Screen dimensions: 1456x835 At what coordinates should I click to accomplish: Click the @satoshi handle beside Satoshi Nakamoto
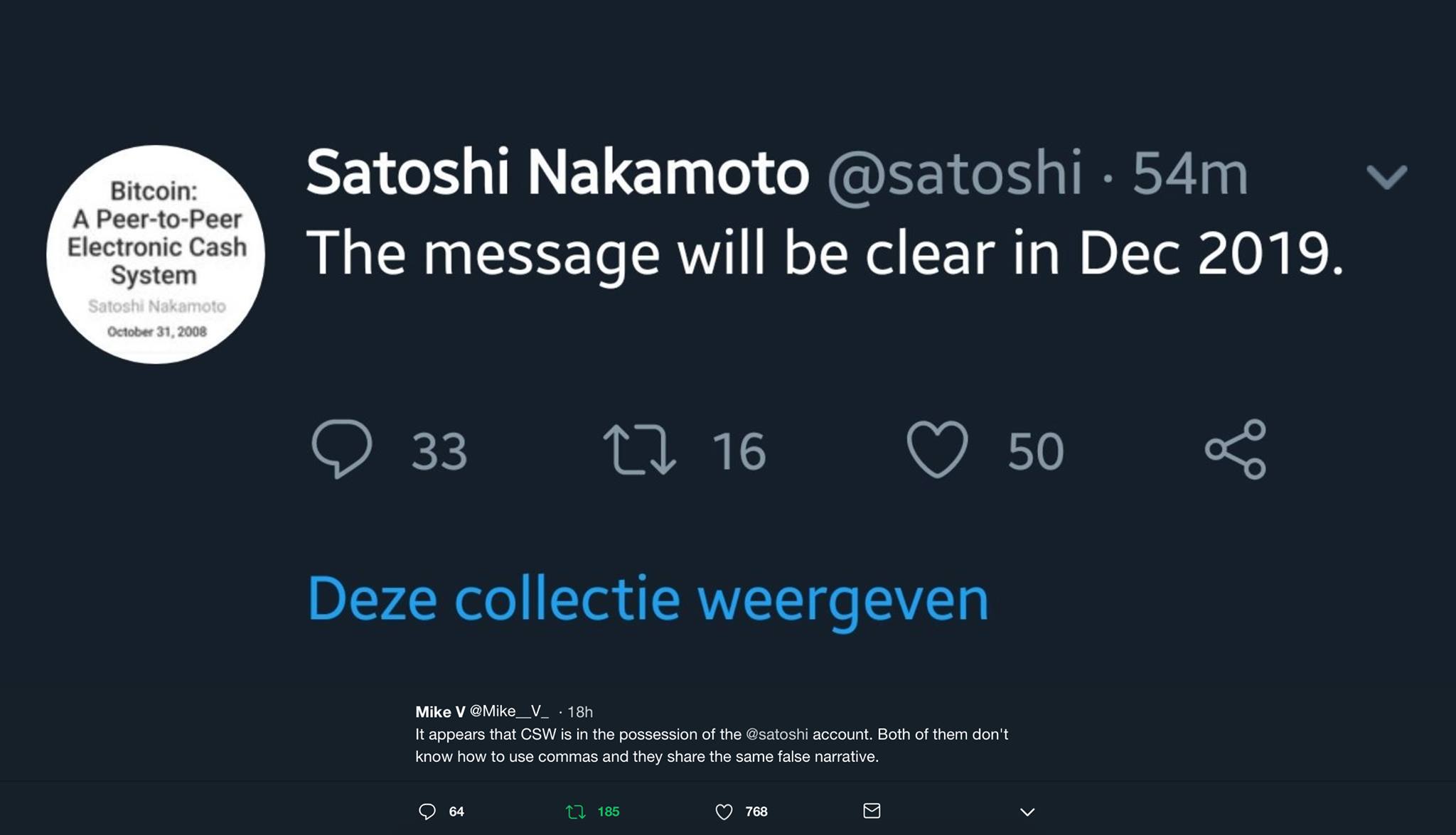954,174
